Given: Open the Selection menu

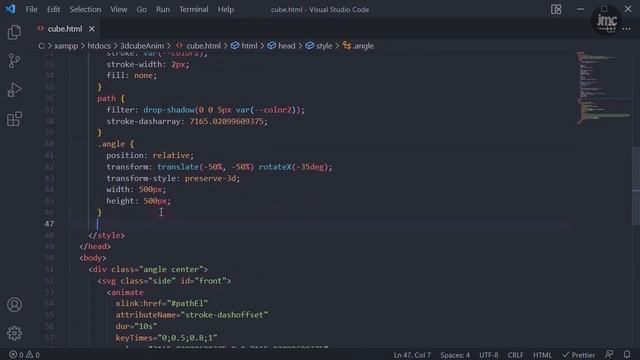Looking at the screenshot, I should 85,9.
